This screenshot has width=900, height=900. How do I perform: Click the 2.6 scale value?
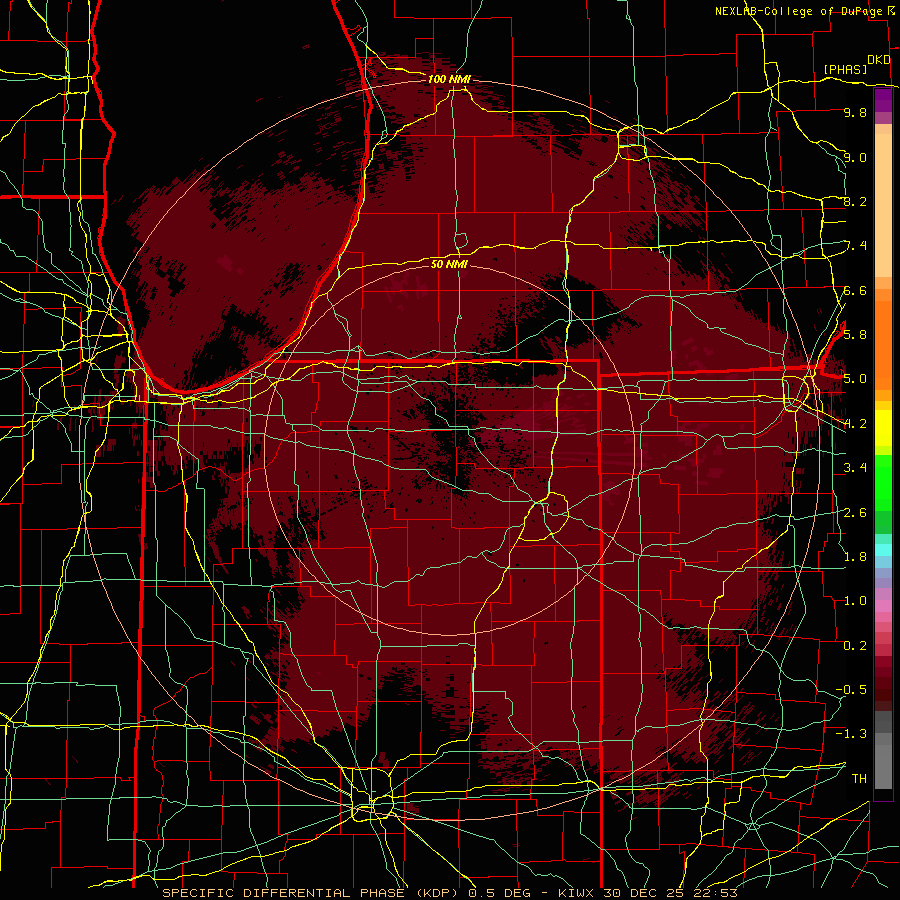point(855,513)
